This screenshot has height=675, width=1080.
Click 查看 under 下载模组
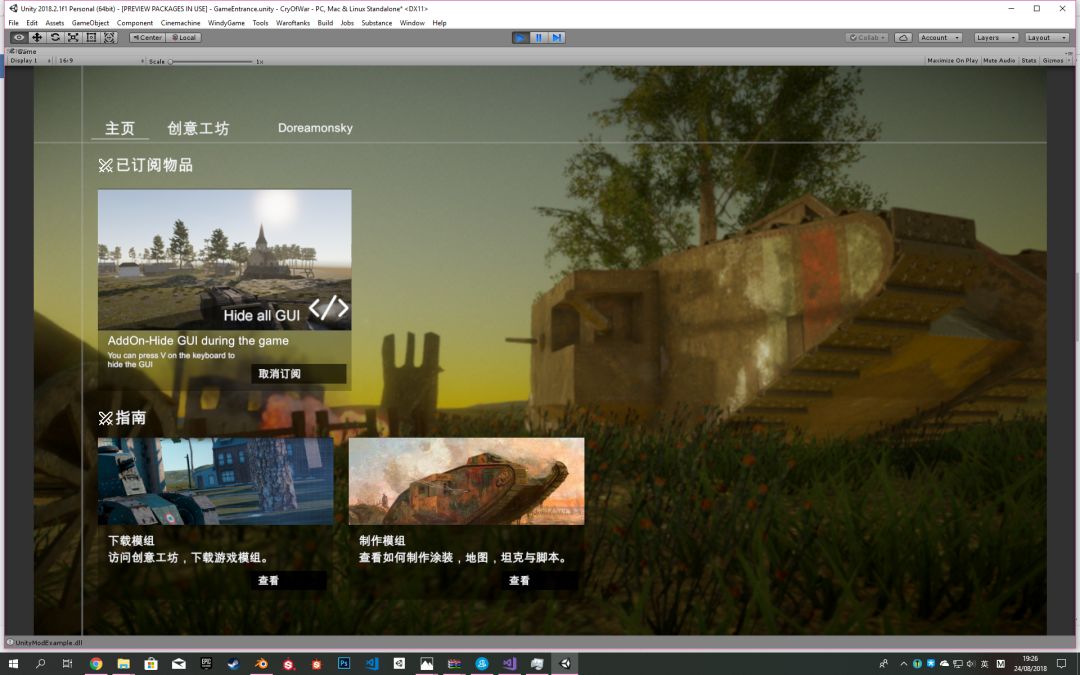288,581
